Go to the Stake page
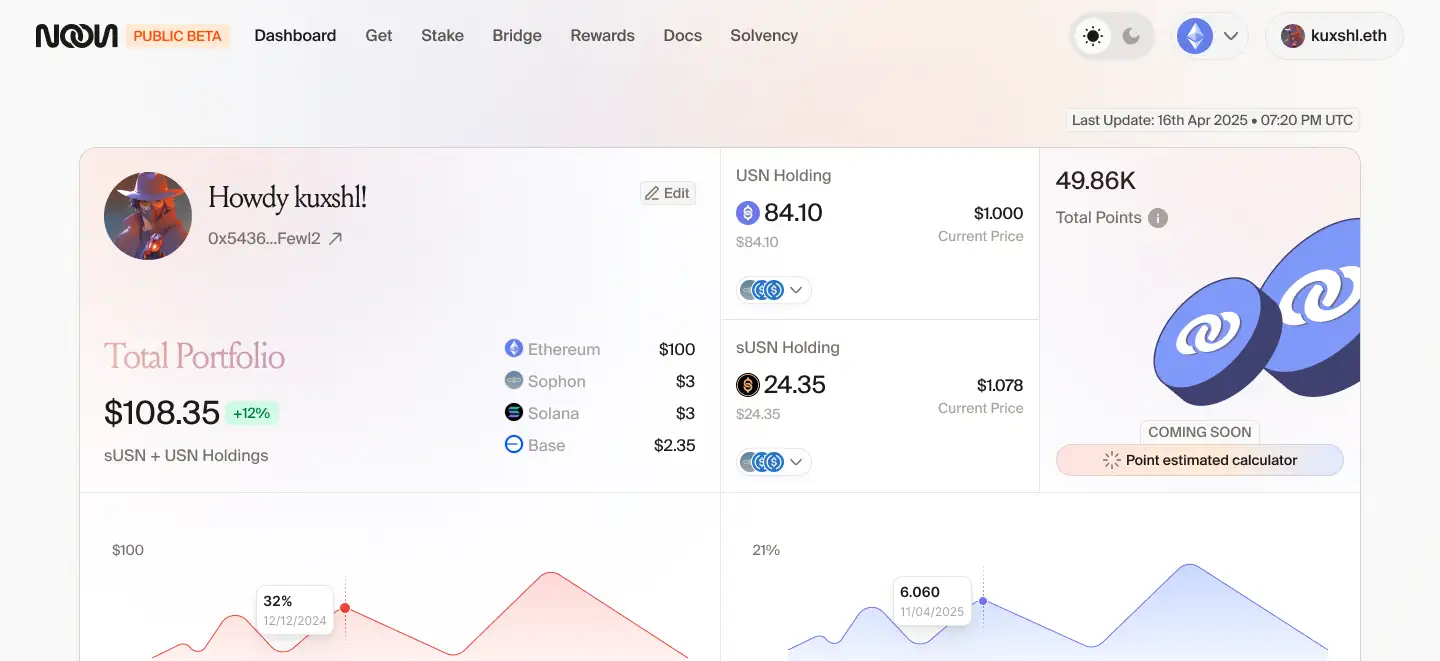Viewport: 1440px width, 661px height. tap(442, 36)
